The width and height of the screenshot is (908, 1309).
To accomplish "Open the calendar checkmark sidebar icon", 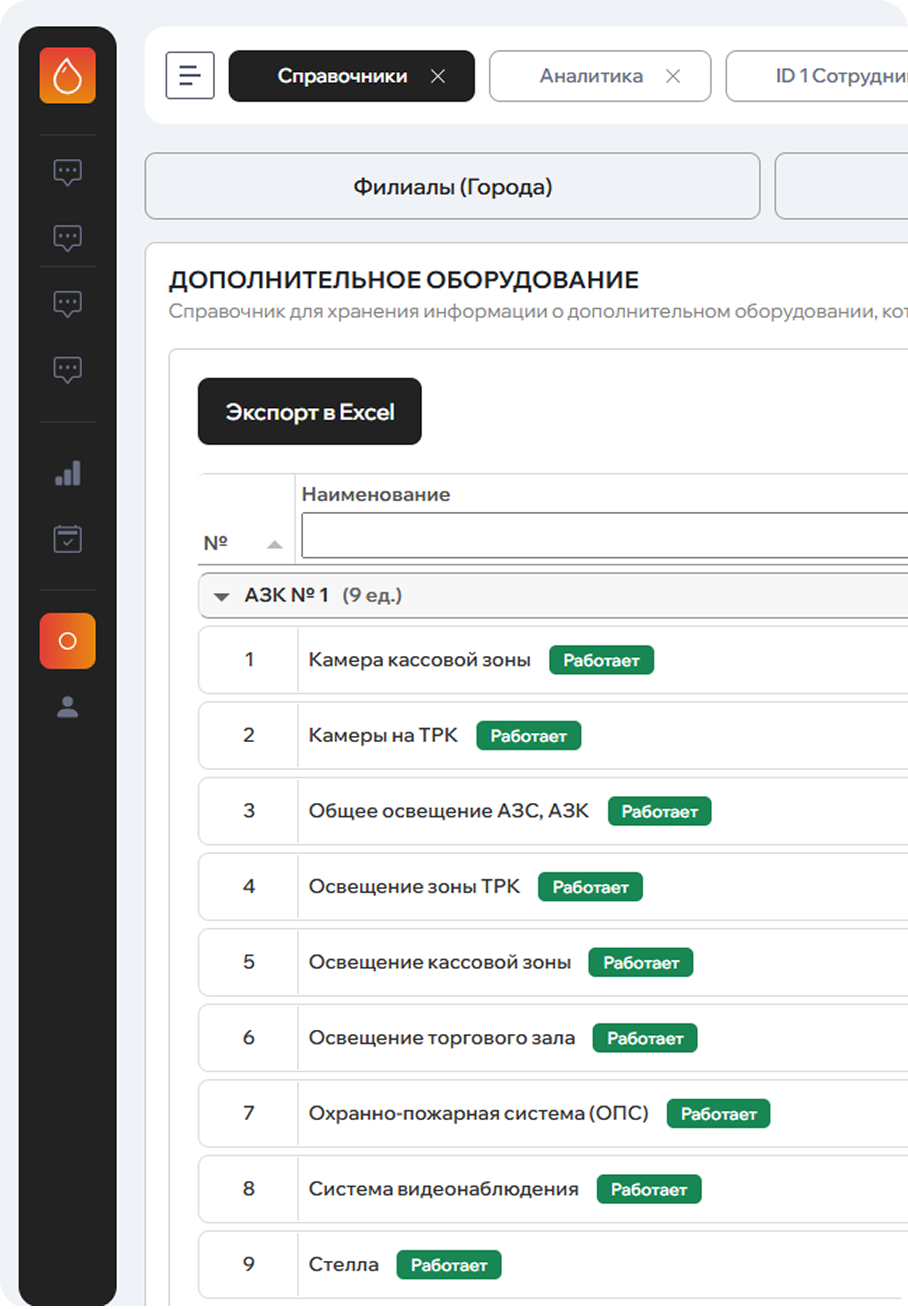I will (67, 540).
